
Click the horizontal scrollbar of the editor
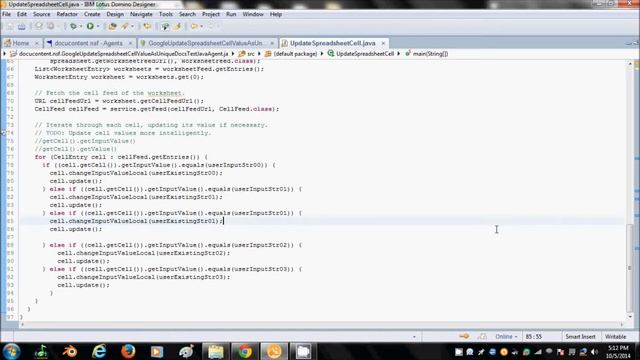[322, 325]
